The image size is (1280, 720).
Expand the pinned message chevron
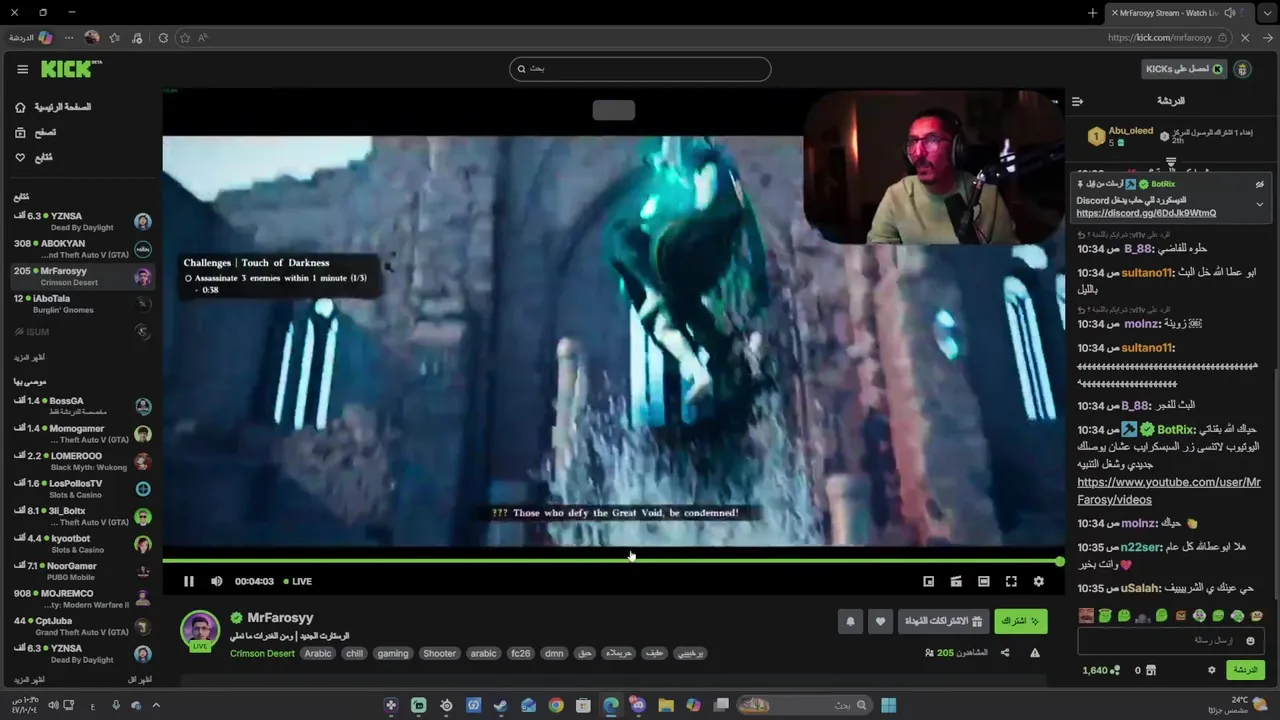1259,204
